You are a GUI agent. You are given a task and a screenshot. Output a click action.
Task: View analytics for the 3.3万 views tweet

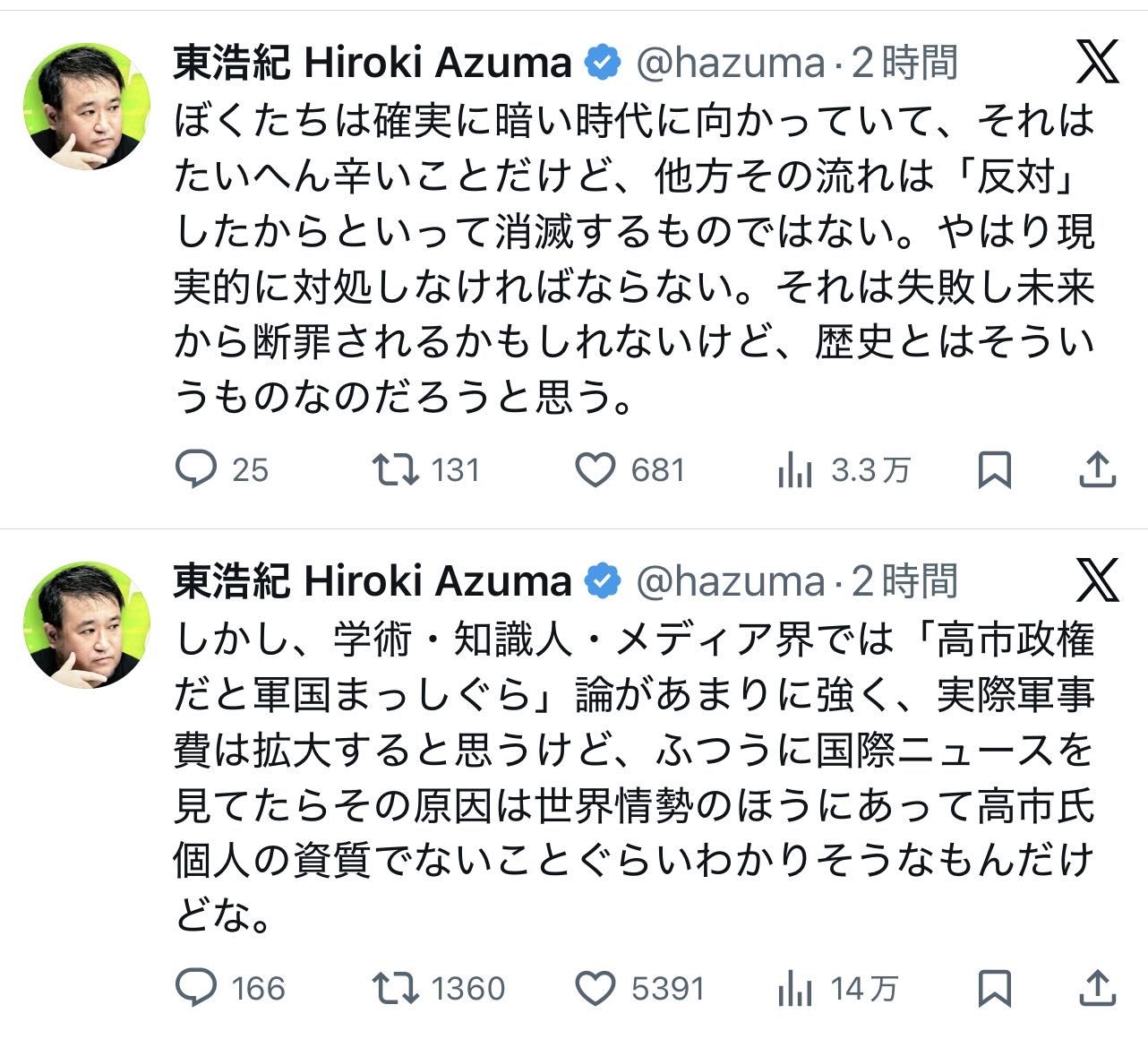click(795, 469)
